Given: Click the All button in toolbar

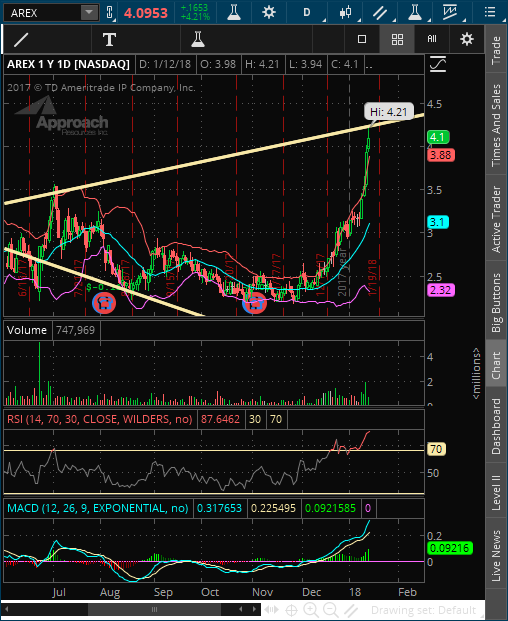Looking at the screenshot, I should 432,39.
